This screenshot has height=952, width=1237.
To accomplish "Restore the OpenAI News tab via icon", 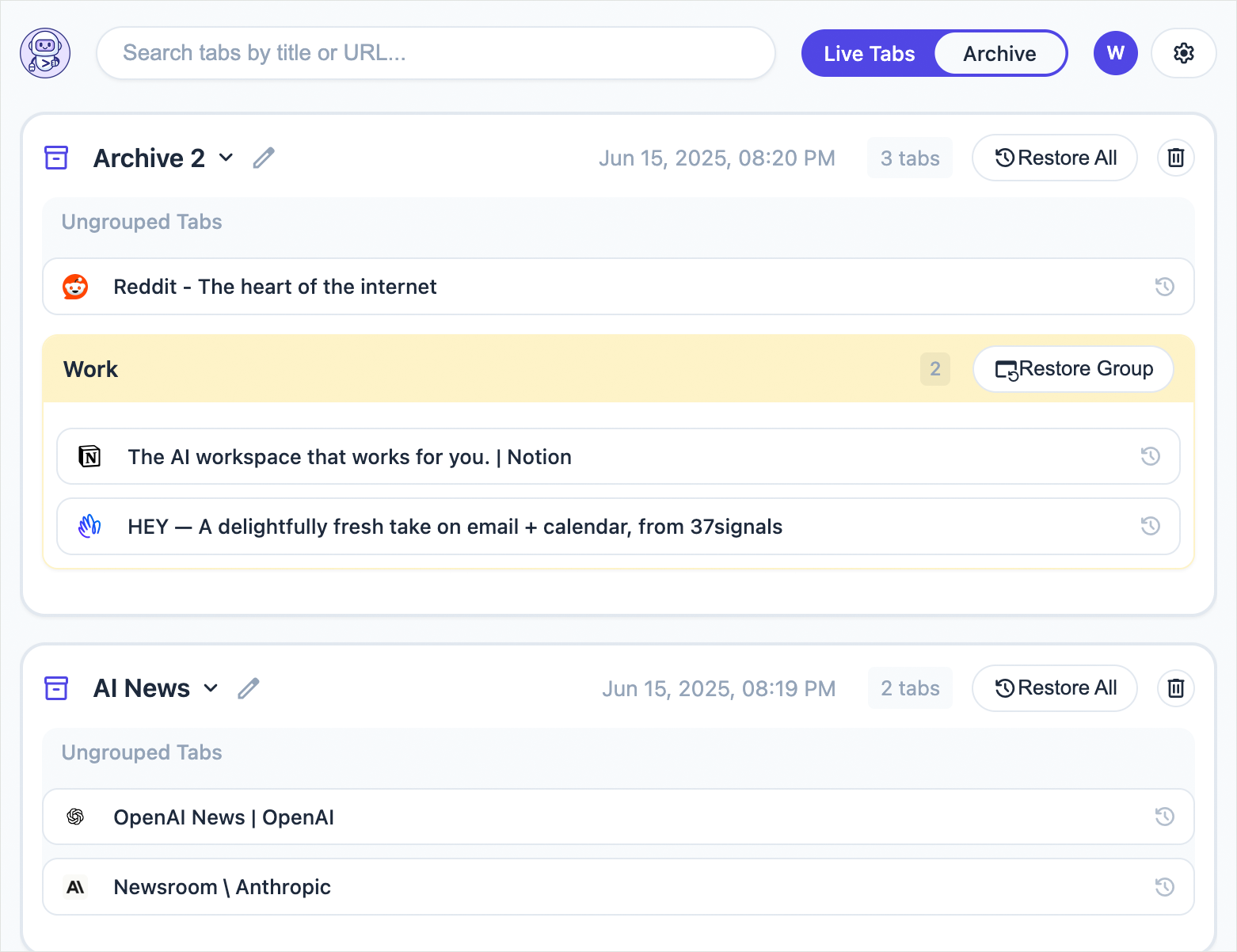I will point(1164,817).
